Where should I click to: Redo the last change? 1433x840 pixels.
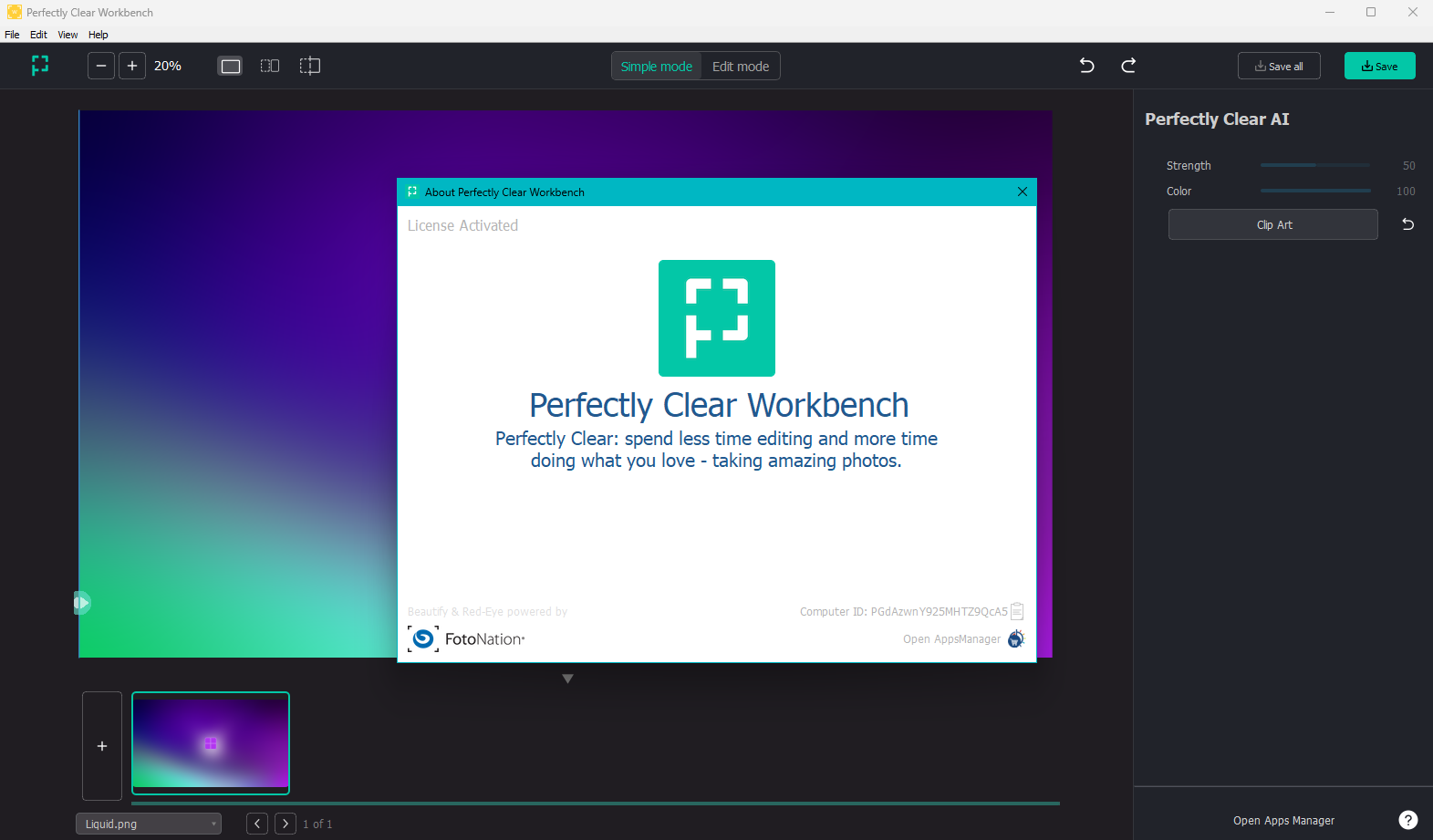[1128, 66]
